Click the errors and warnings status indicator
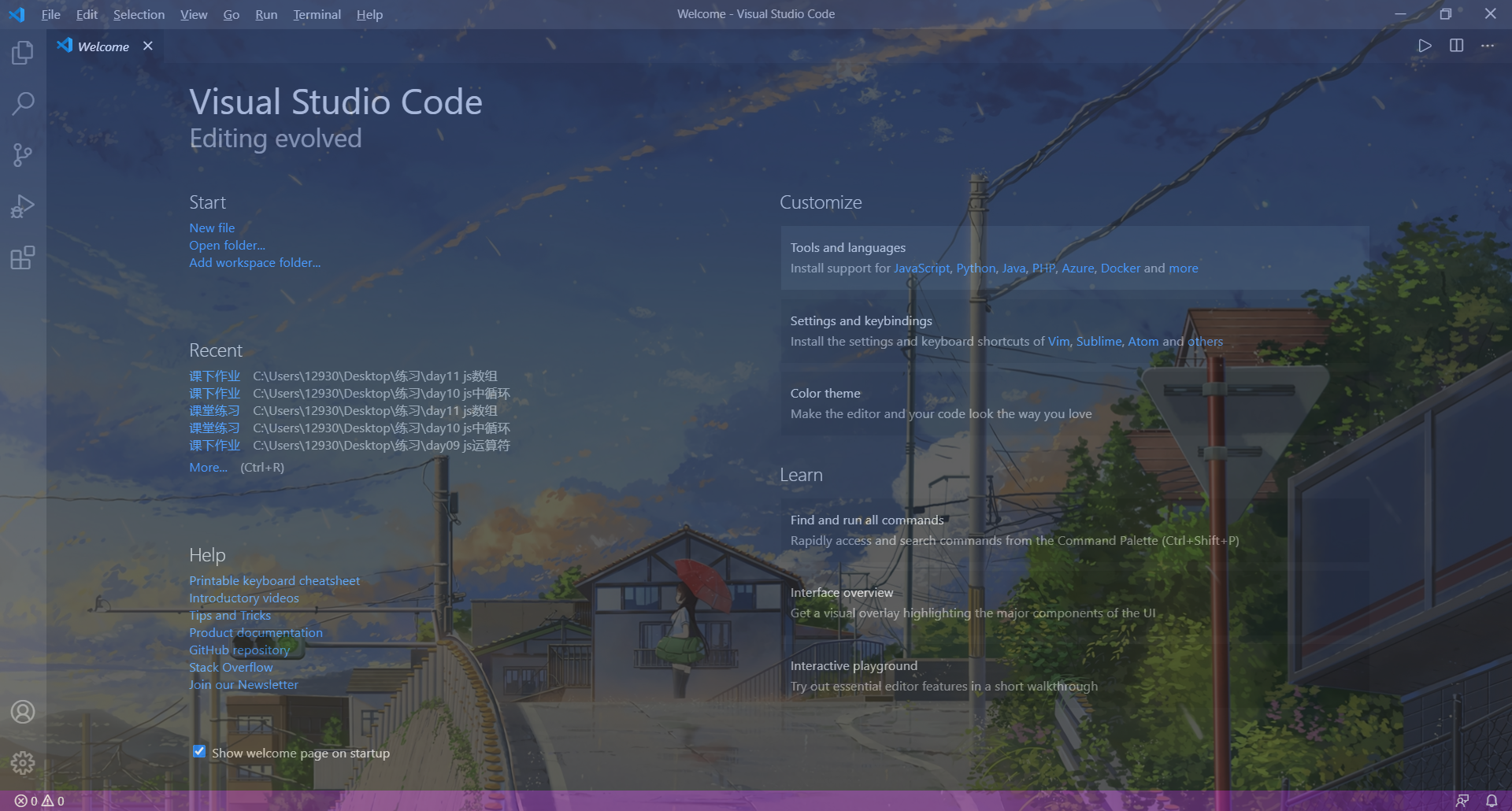Viewport: 1512px width, 811px height. [38, 800]
